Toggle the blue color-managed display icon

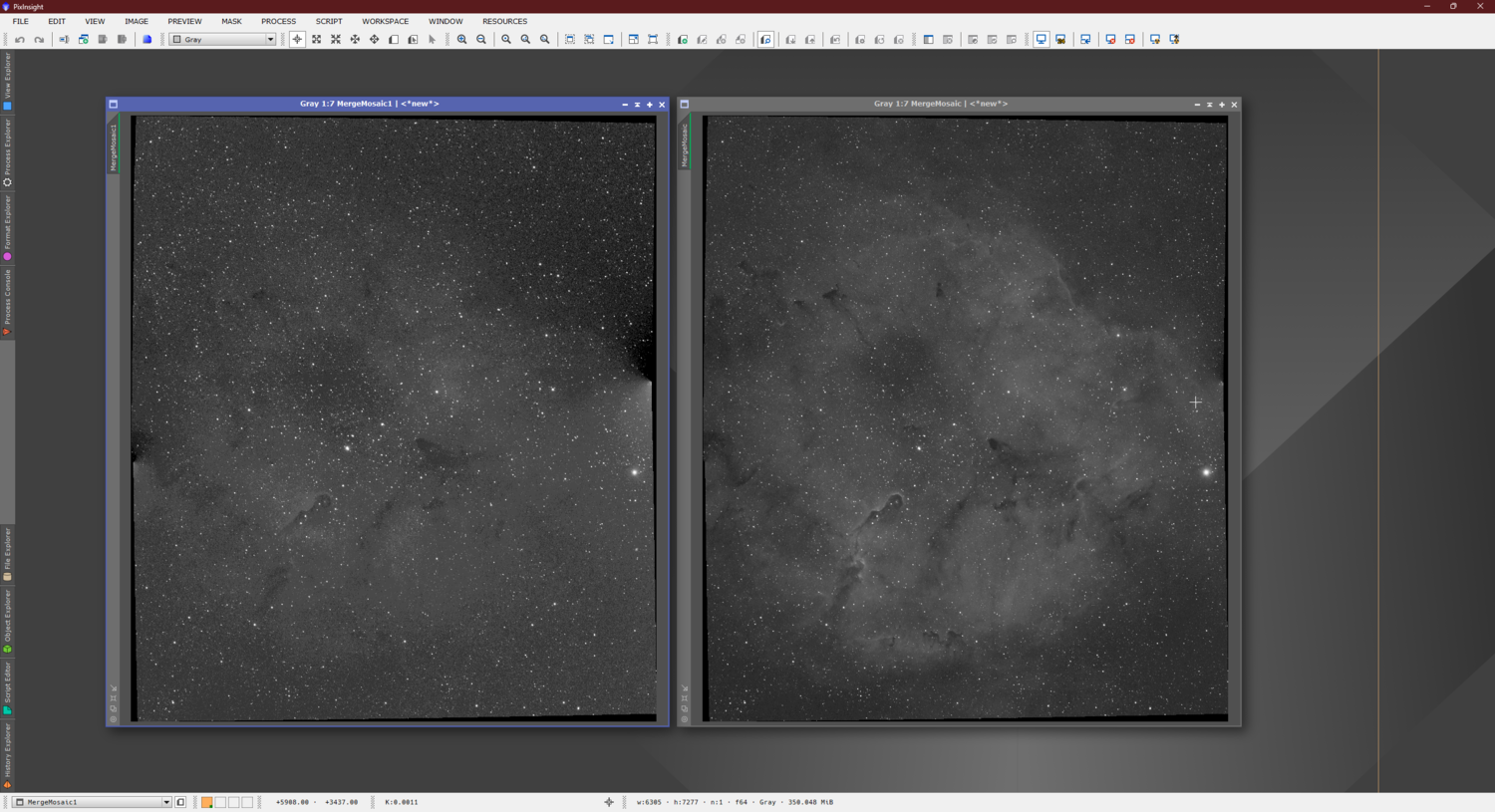click(x=147, y=40)
